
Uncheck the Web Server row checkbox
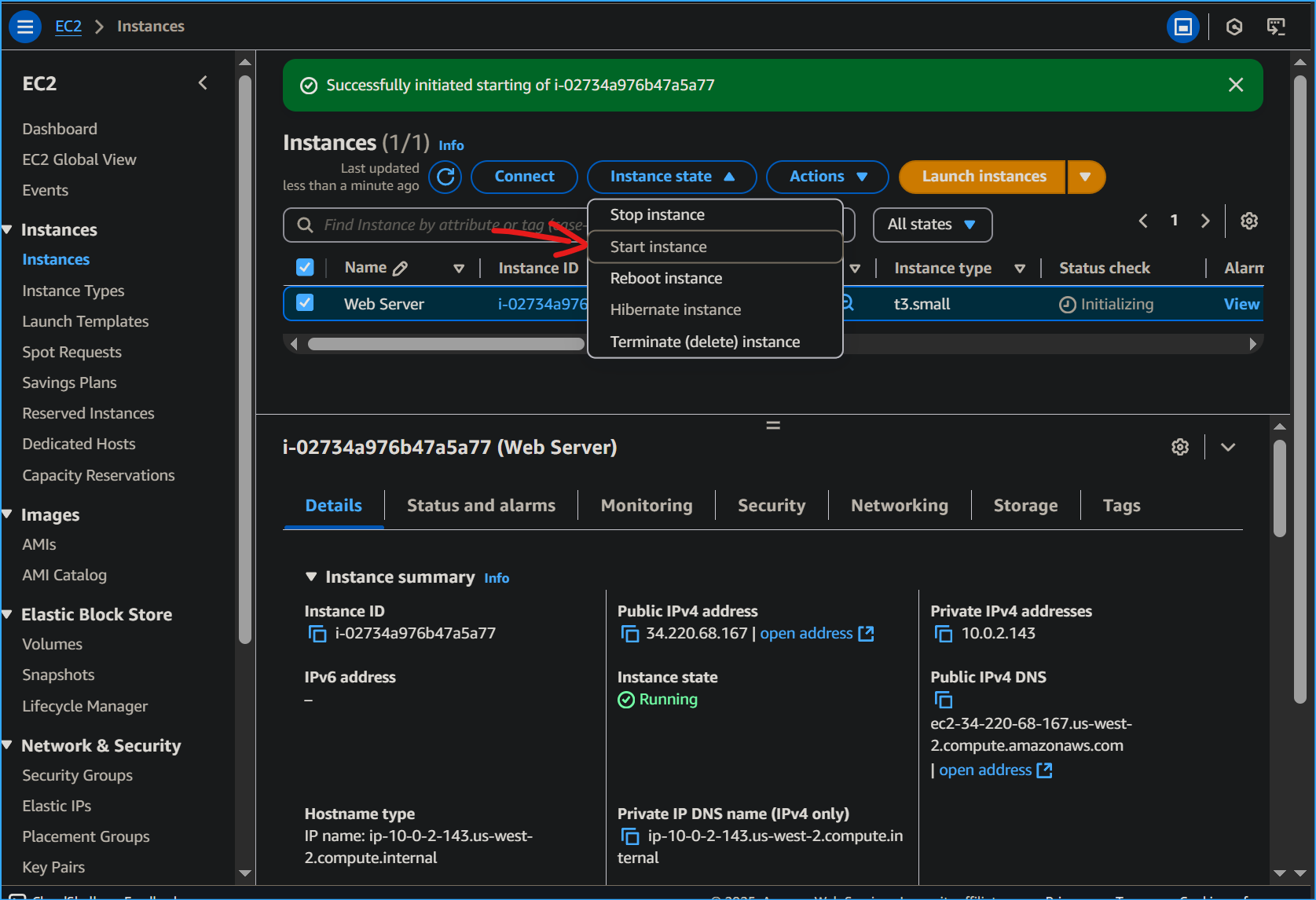pyautogui.click(x=305, y=303)
